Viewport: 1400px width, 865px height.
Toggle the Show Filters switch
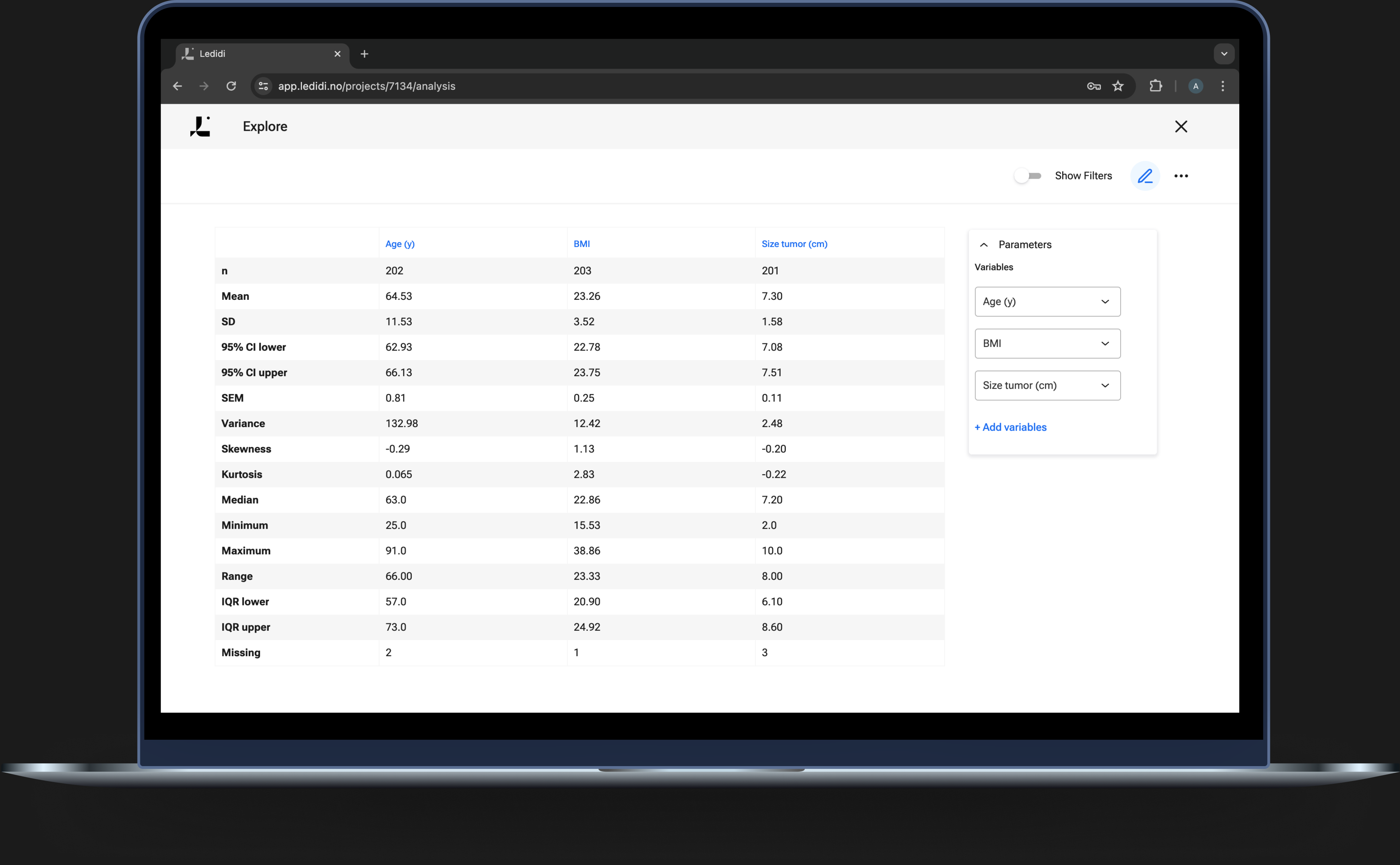1028,176
